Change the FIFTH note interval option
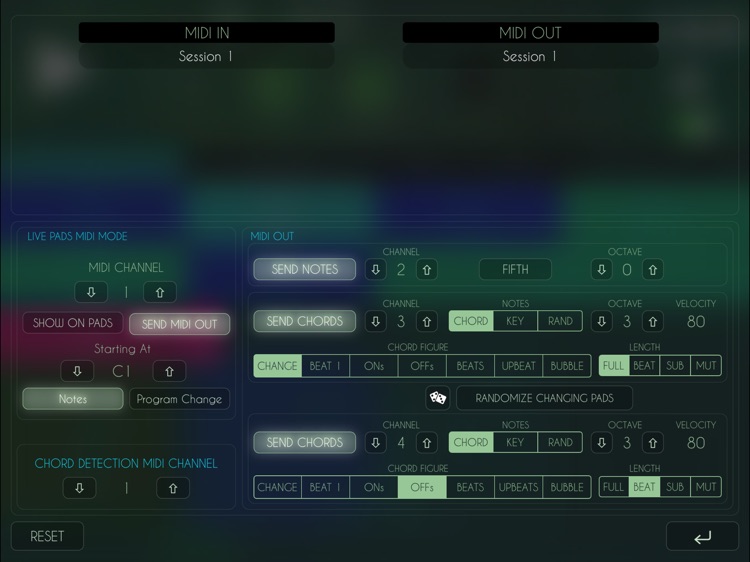Image resolution: width=750 pixels, height=562 pixels. point(515,269)
